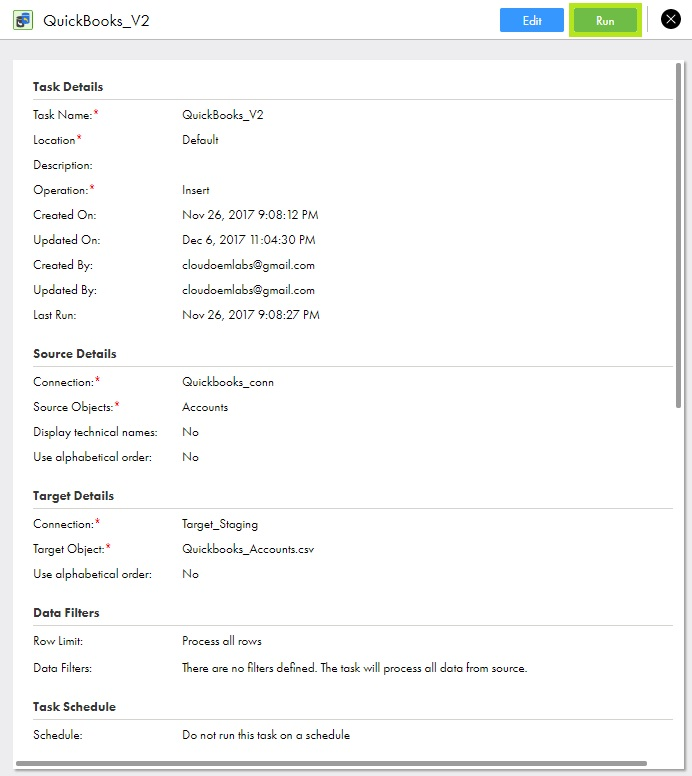Click the Source Details section heading
The height and width of the screenshot is (776, 692).
click(x=75, y=354)
